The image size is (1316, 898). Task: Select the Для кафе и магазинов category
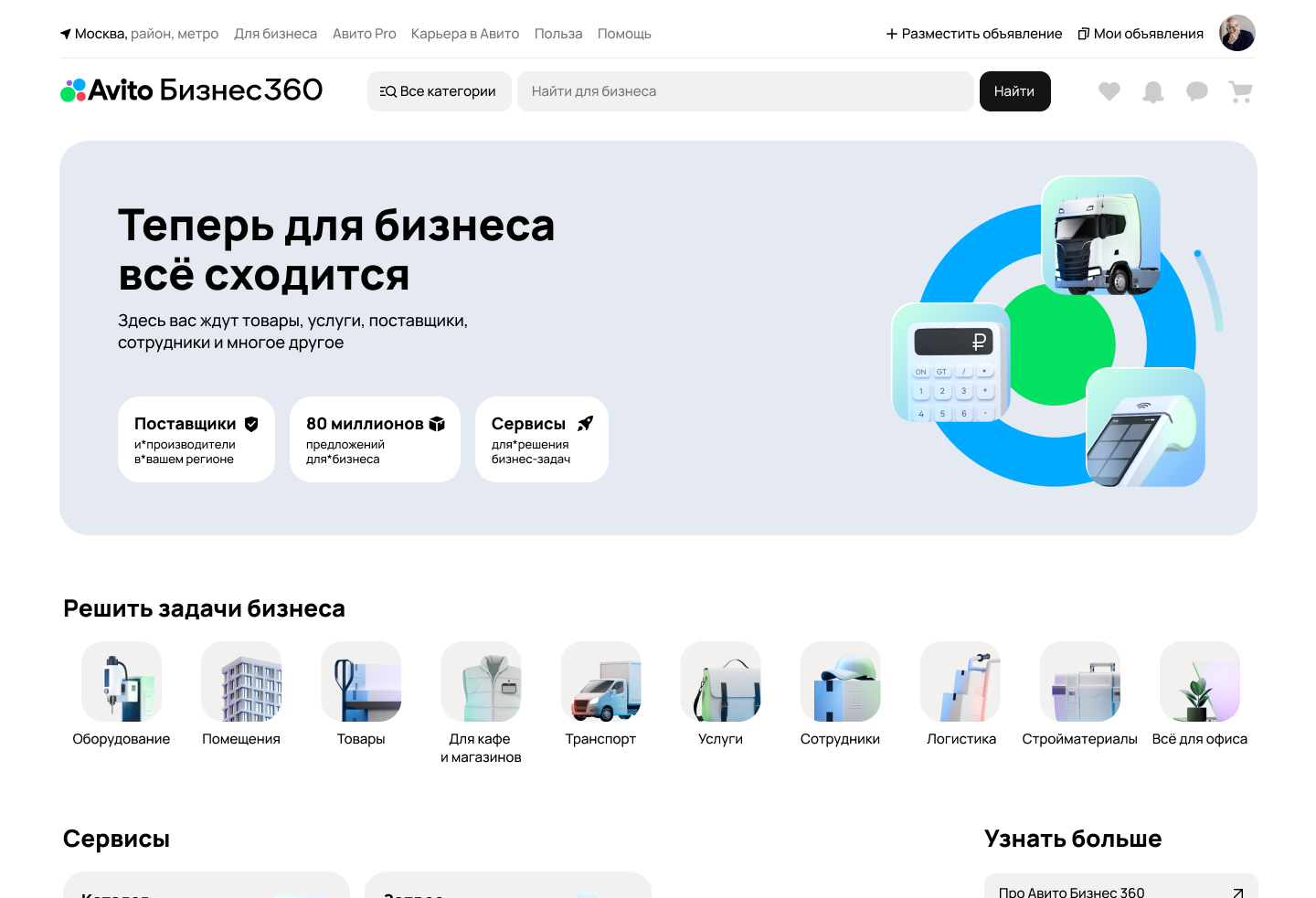pyautogui.click(x=481, y=681)
